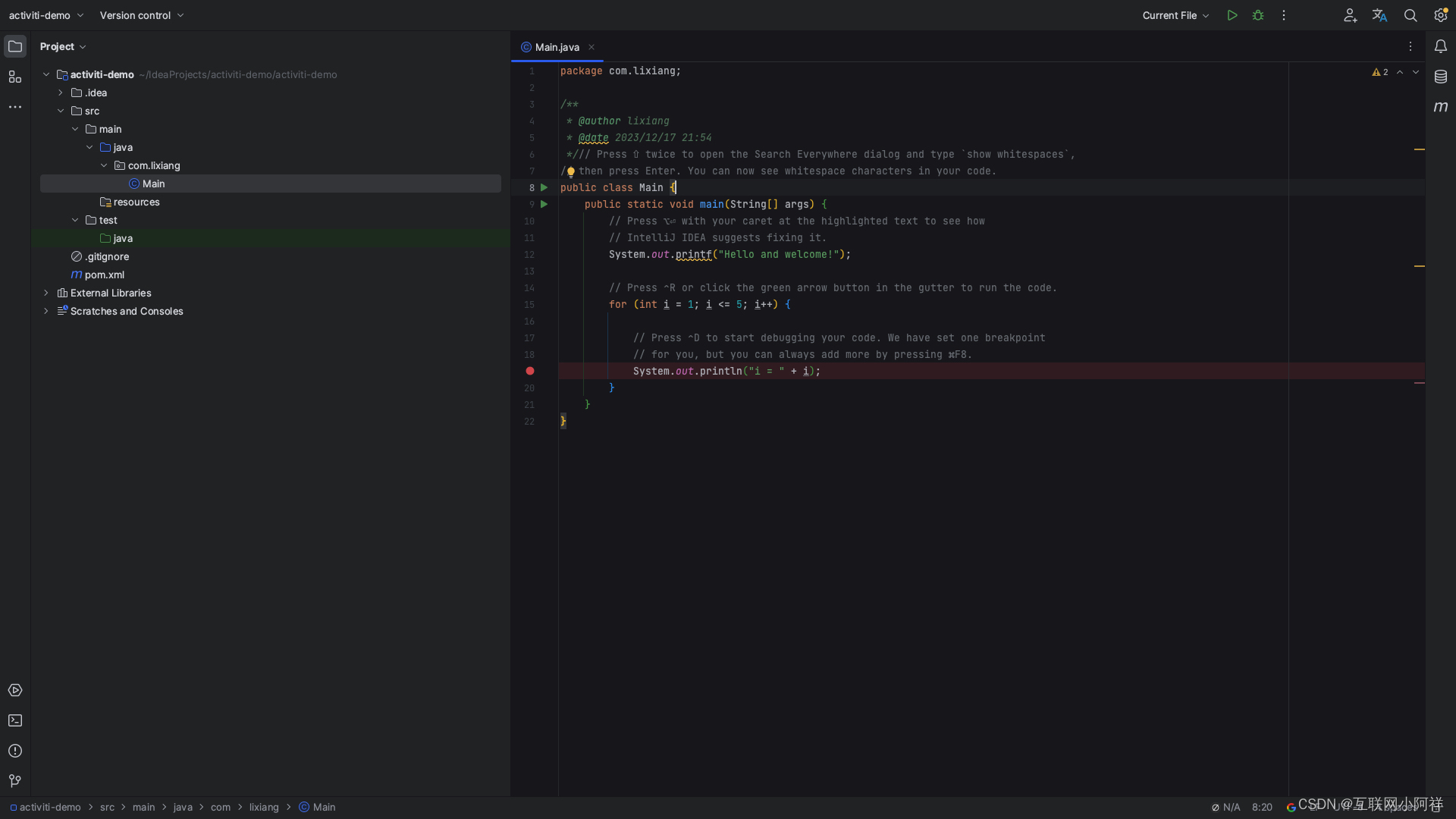Viewport: 1456px width, 819px height.
Task: Run class Main from gutter arrow line 8
Action: click(x=544, y=187)
